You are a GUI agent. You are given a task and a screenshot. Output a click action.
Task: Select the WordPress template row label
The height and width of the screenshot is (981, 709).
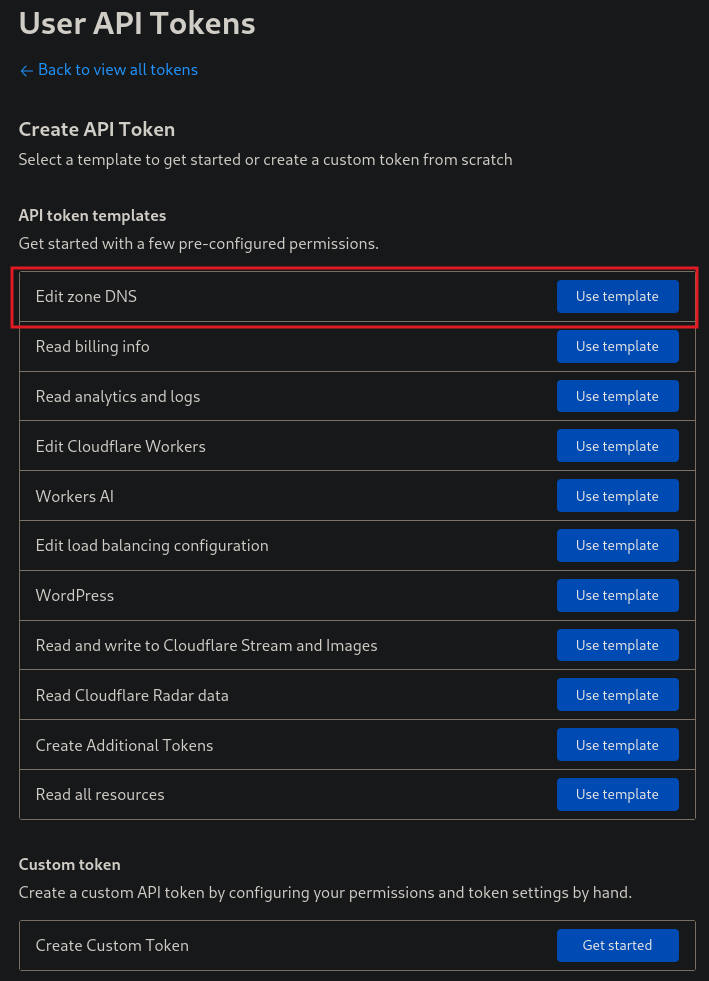click(x=74, y=596)
